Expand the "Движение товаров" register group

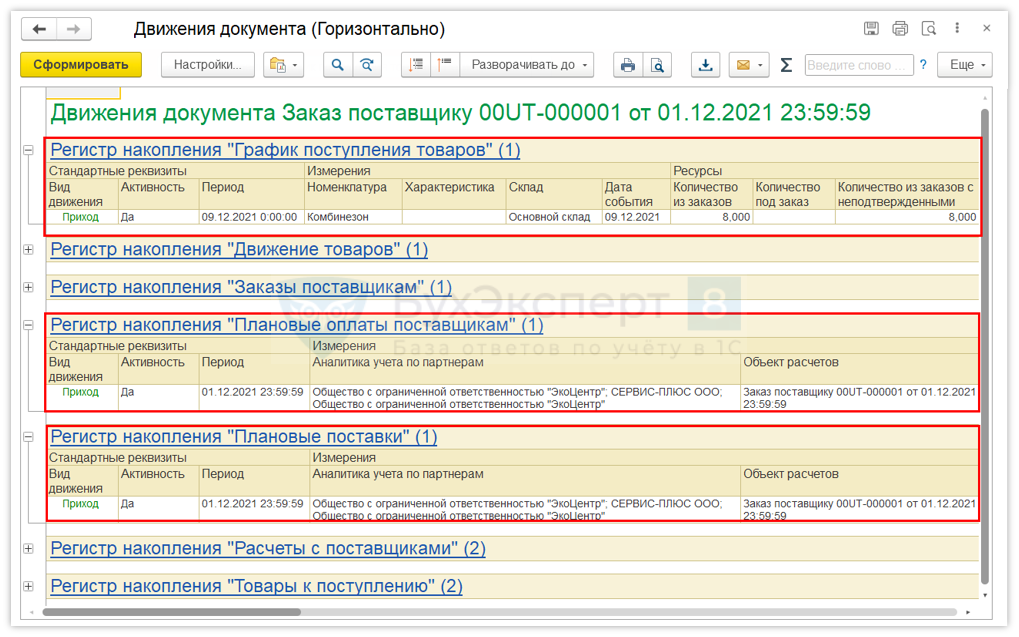click(x=28, y=250)
